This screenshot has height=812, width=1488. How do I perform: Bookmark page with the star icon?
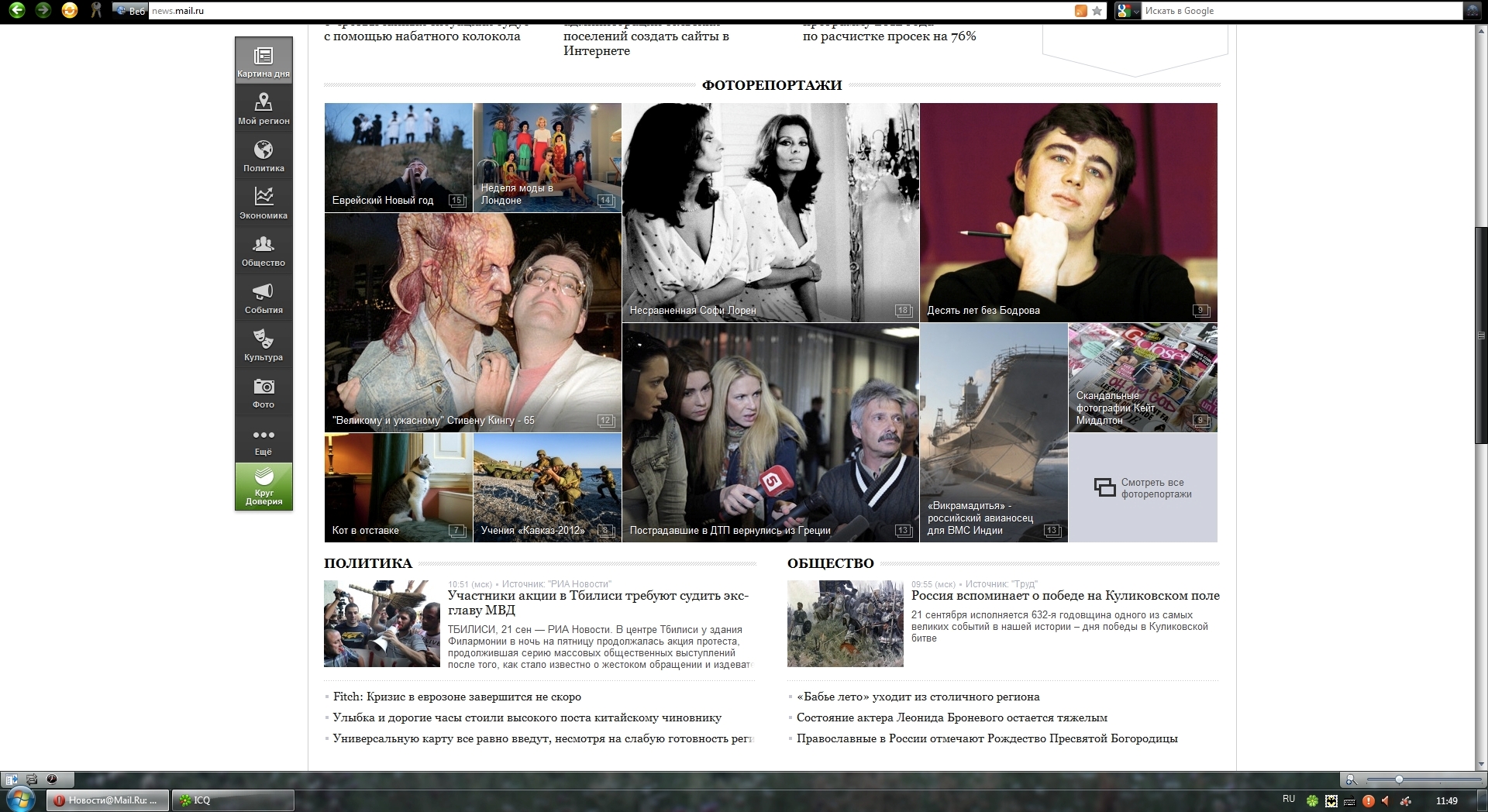(x=1097, y=11)
